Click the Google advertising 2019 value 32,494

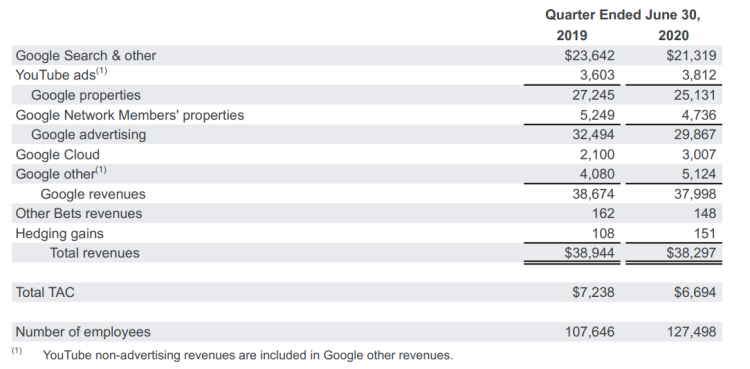click(593, 134)
